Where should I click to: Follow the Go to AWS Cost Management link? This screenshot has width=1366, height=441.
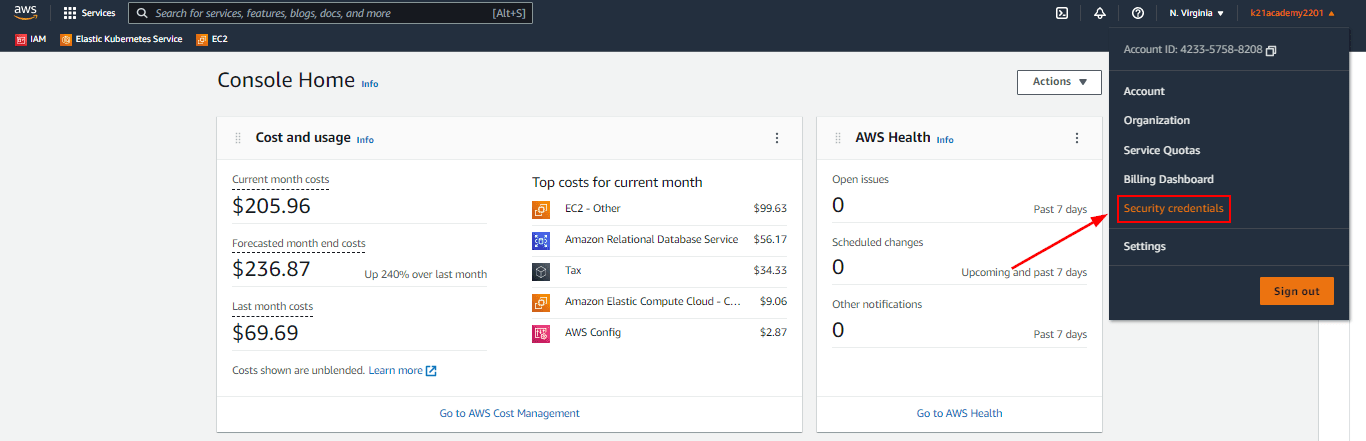(x=509, y=413)
